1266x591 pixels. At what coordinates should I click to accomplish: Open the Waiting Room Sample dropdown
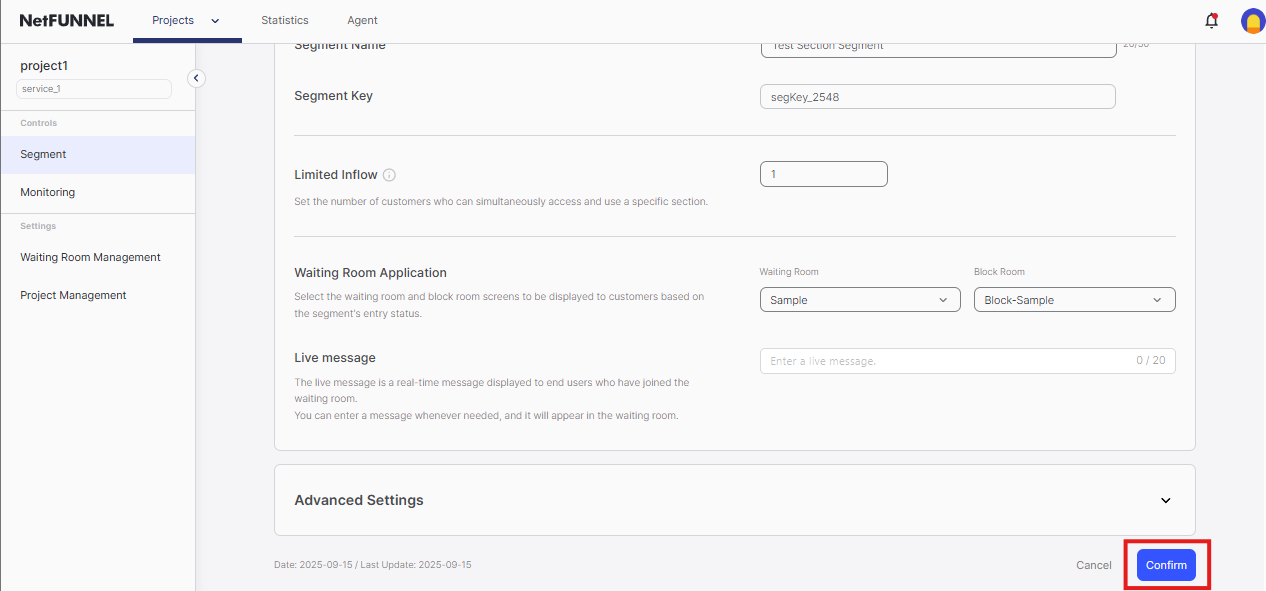[859, 300]
